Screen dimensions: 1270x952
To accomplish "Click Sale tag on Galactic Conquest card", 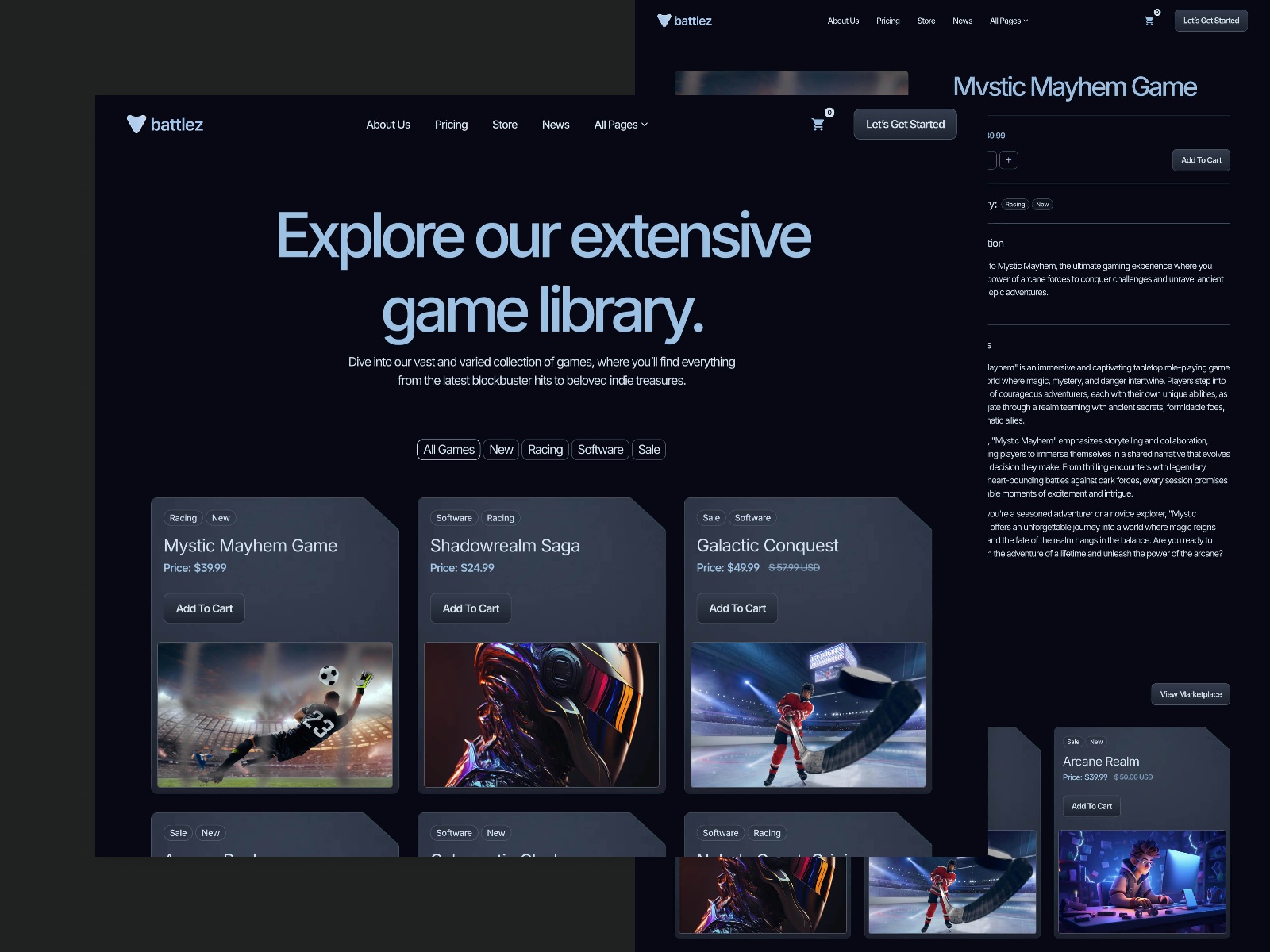I will 711,518.
